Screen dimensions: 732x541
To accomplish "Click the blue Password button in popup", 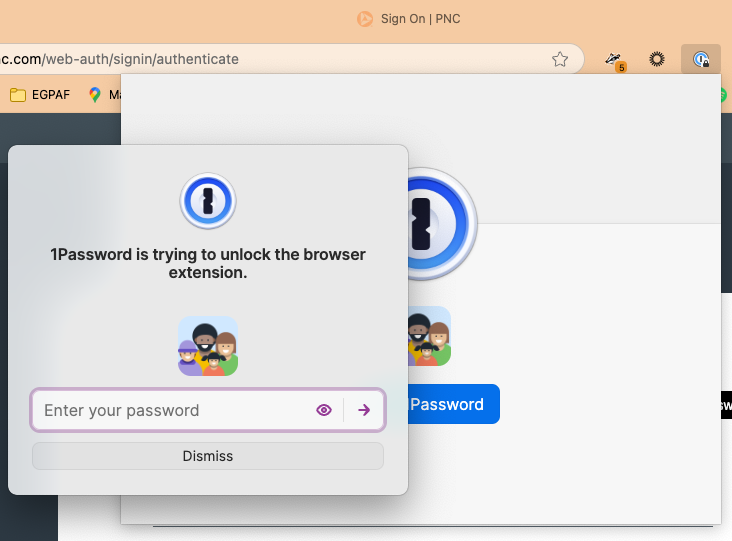I will coord(452,404).
